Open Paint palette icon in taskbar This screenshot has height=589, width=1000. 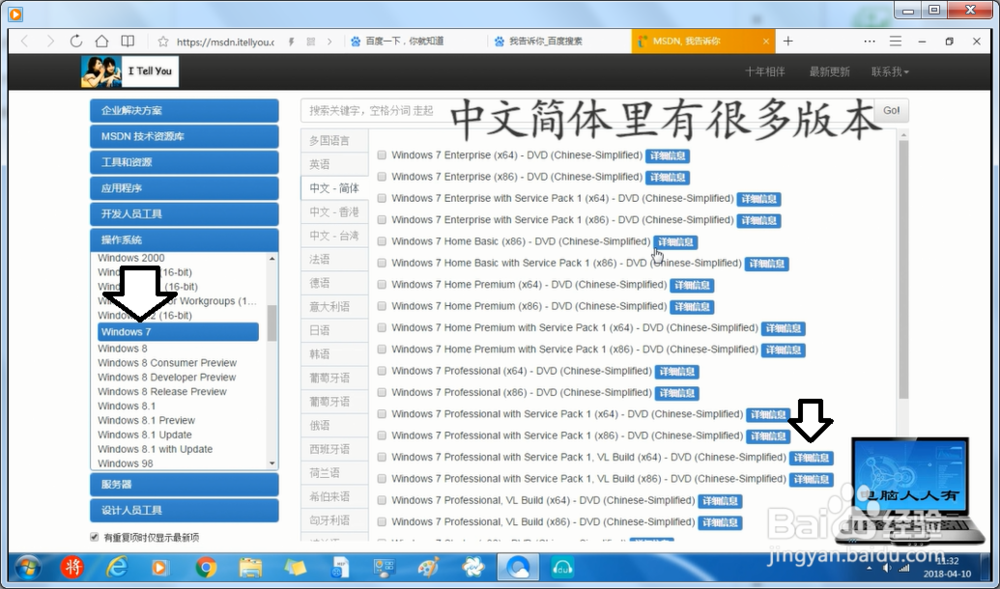point(429,567)
